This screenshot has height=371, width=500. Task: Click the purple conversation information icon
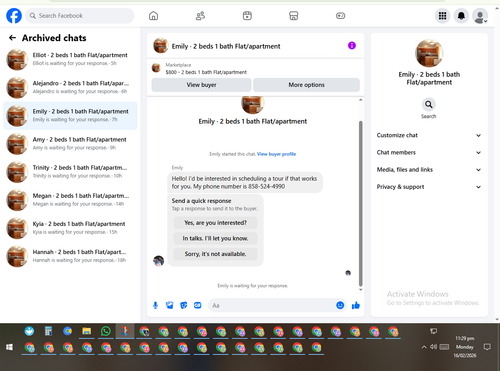point(352,45)
